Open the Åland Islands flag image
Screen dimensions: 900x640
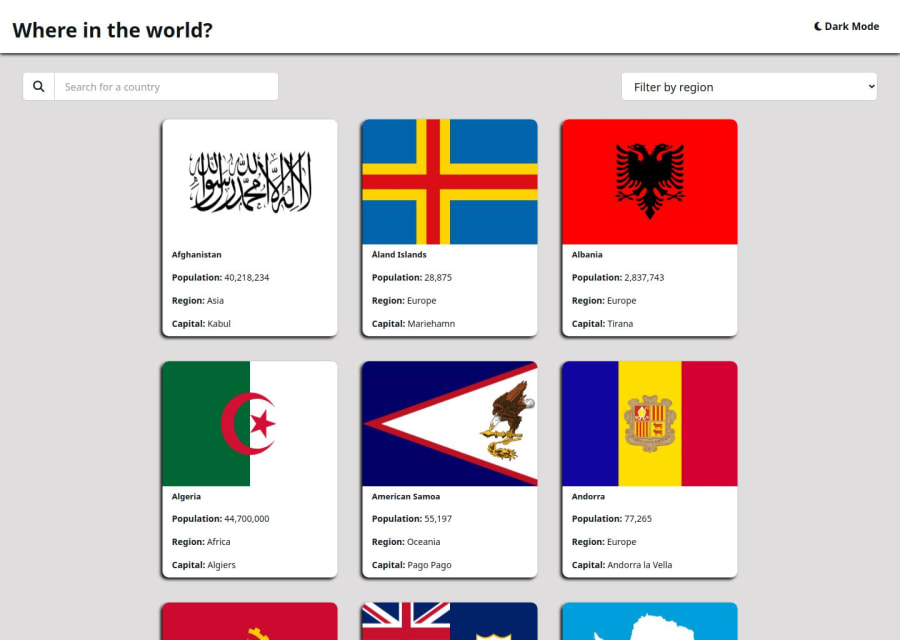(450, 182)
